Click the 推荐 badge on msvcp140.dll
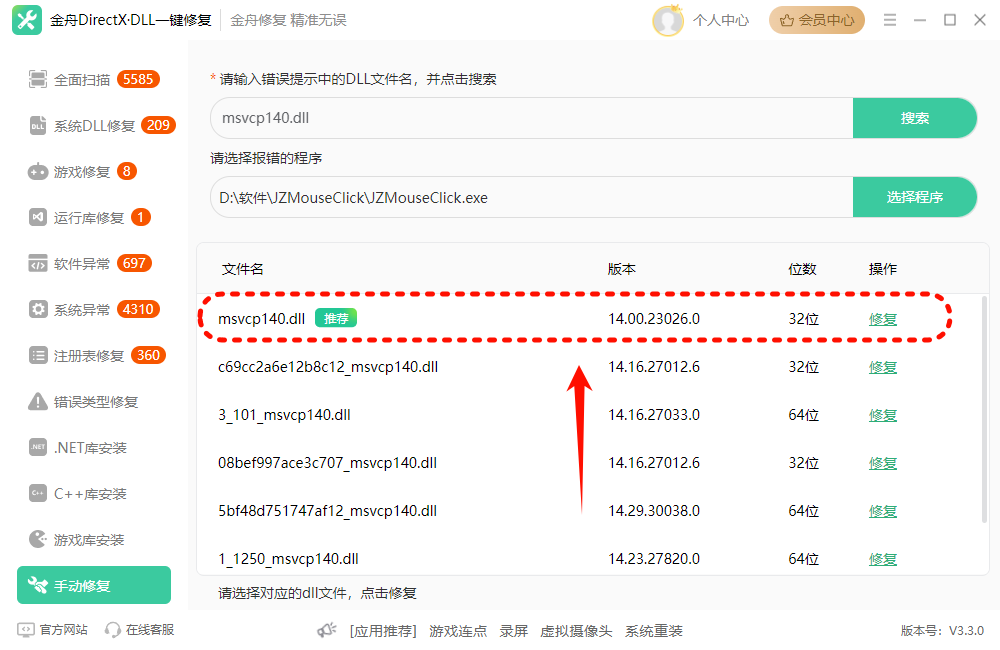This screenshot has height=650, width=1000. click(336, 318)
